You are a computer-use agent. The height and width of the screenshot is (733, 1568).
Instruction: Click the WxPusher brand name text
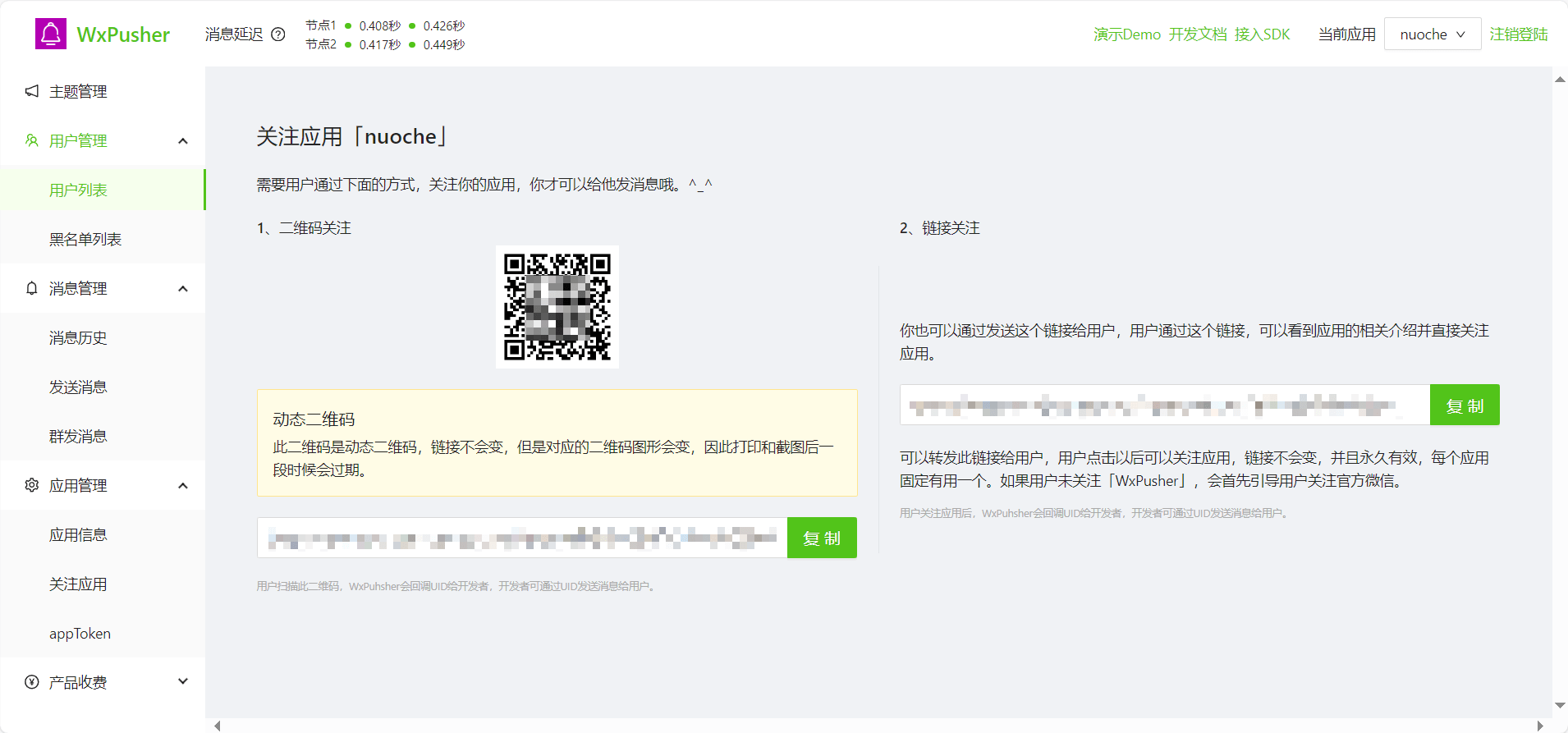tap(123, 34)
